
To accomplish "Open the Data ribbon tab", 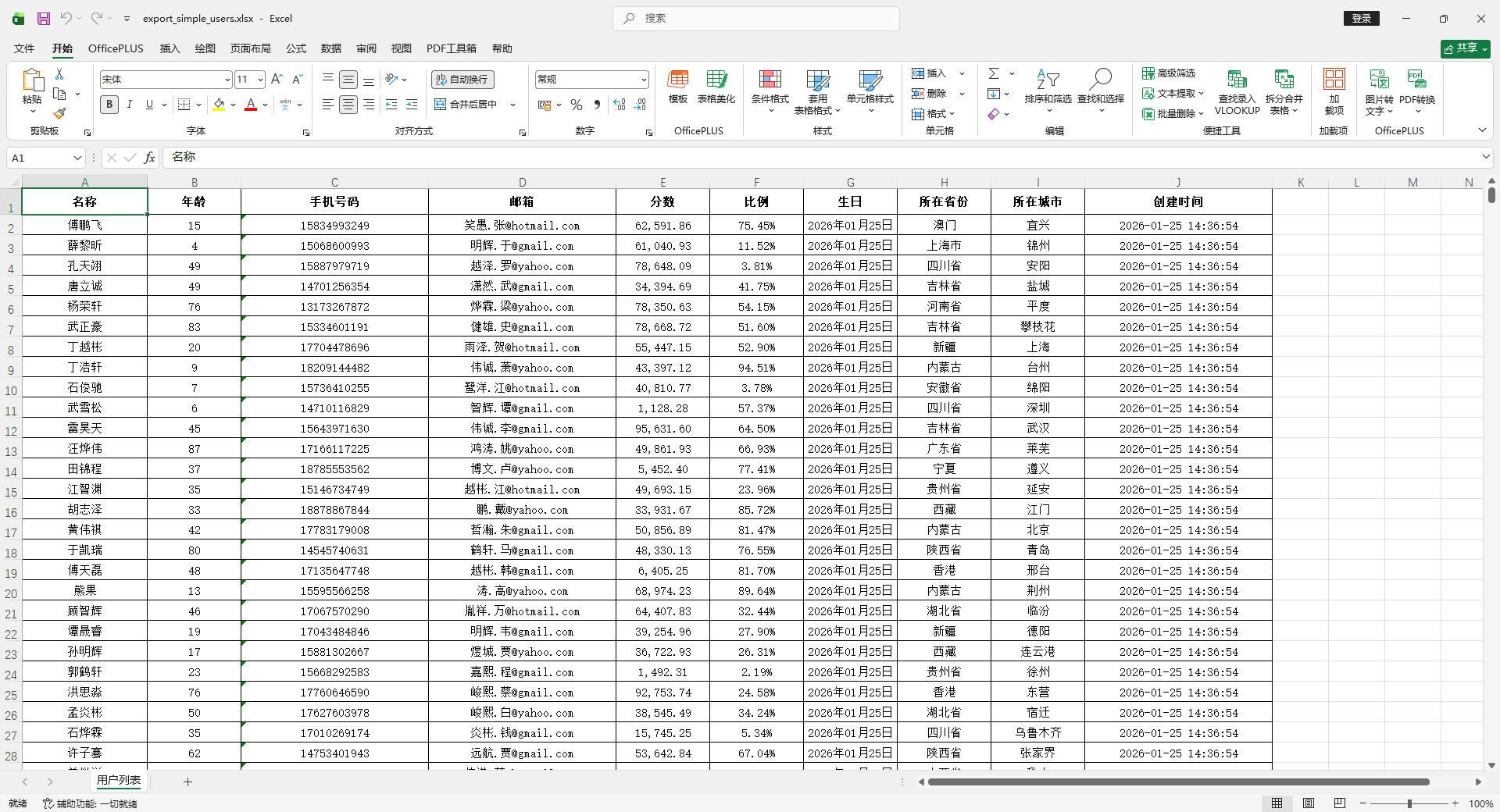I will (x=330, y=48).
